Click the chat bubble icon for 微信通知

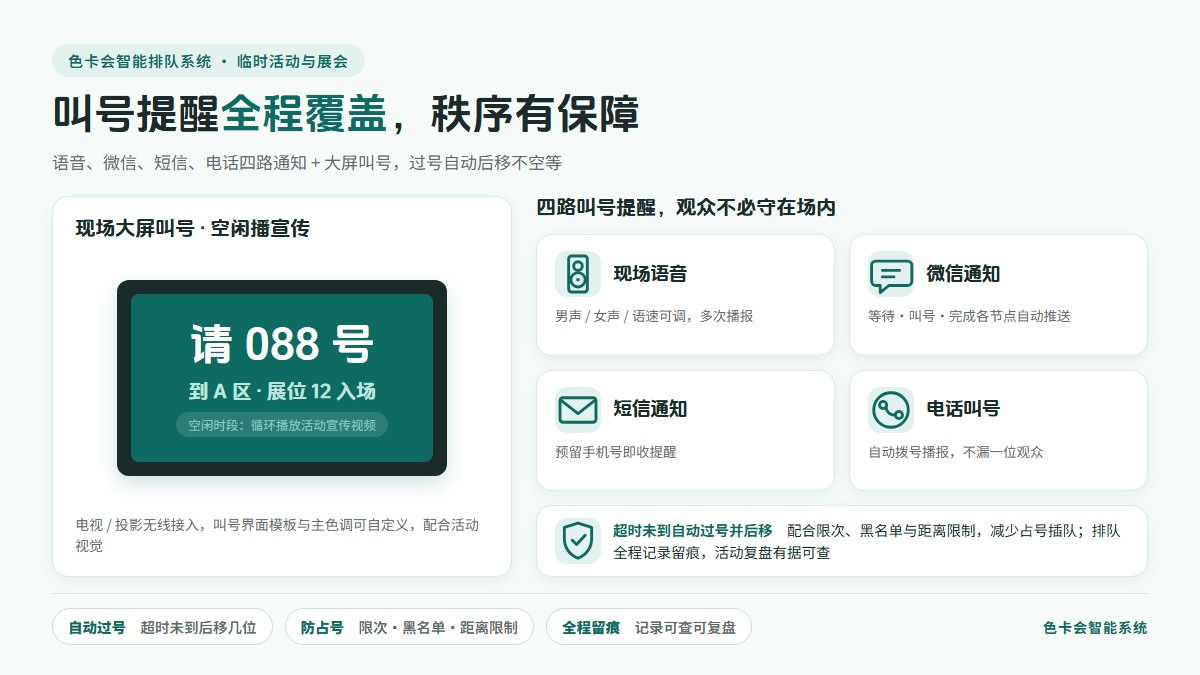click(891, 274)
